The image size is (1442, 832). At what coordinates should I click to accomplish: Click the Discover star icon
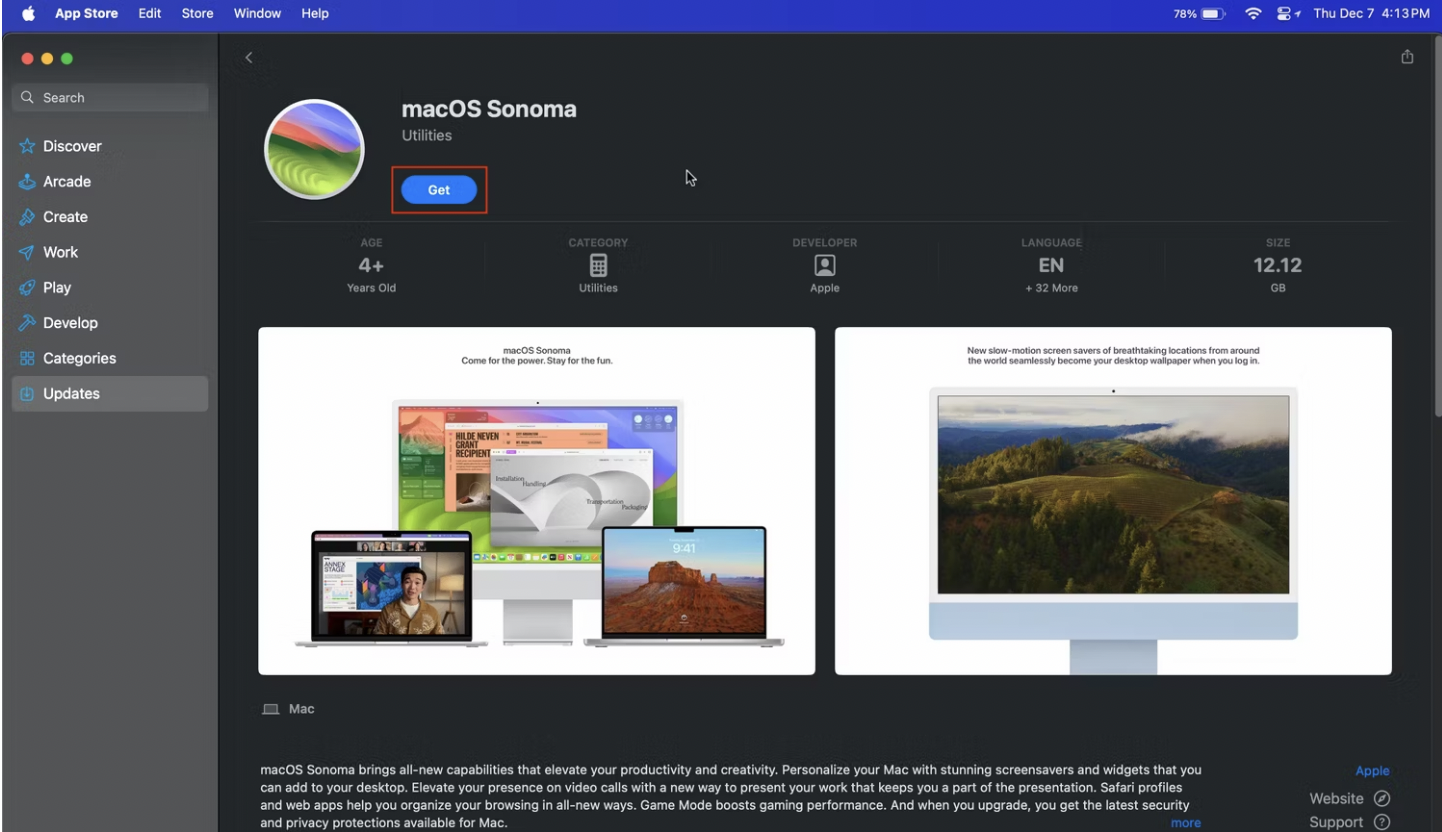[27, 146]
